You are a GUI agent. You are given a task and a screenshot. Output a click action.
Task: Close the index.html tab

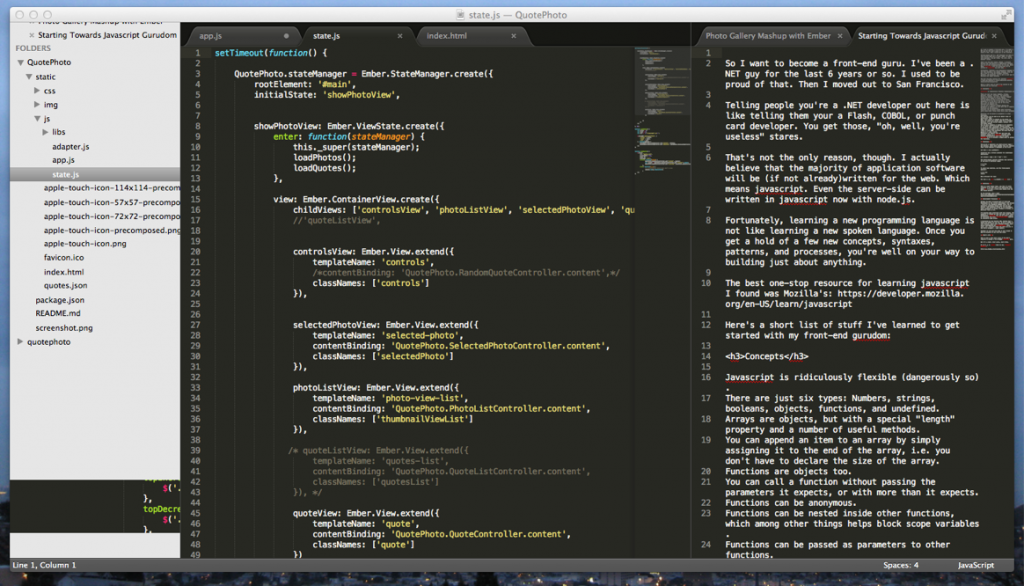[512, 36]
